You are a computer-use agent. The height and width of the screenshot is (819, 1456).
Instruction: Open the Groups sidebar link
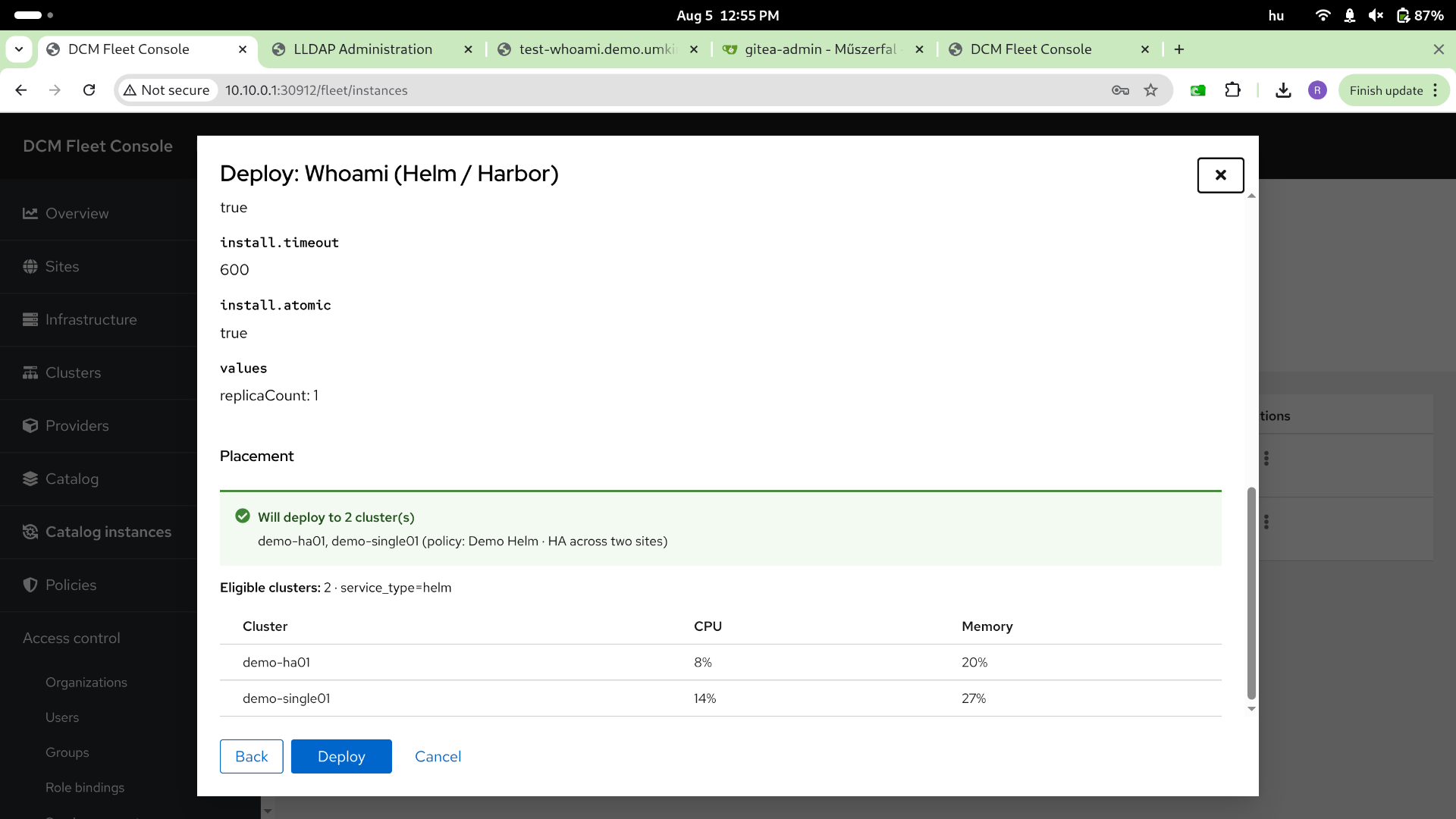[67, 752]
